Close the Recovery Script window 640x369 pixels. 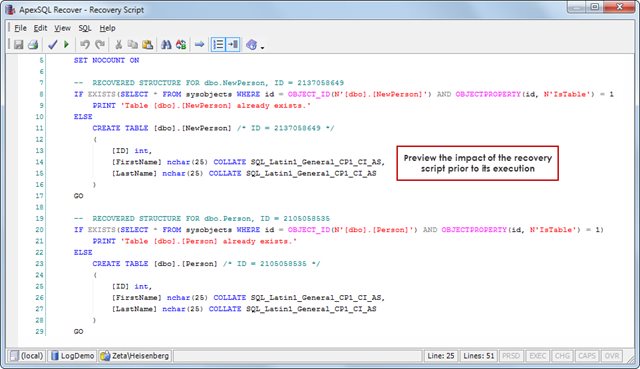pyautogui.click(x=619, y=7)
